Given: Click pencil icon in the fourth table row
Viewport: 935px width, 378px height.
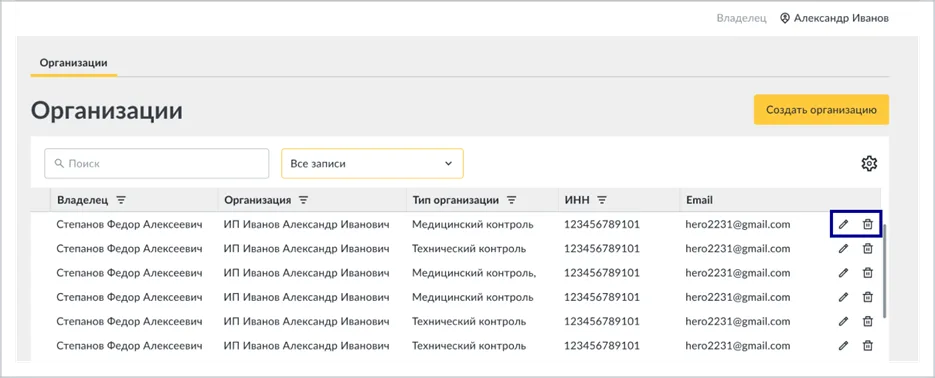Looking at the screenshot, I should tap(843, 297).
